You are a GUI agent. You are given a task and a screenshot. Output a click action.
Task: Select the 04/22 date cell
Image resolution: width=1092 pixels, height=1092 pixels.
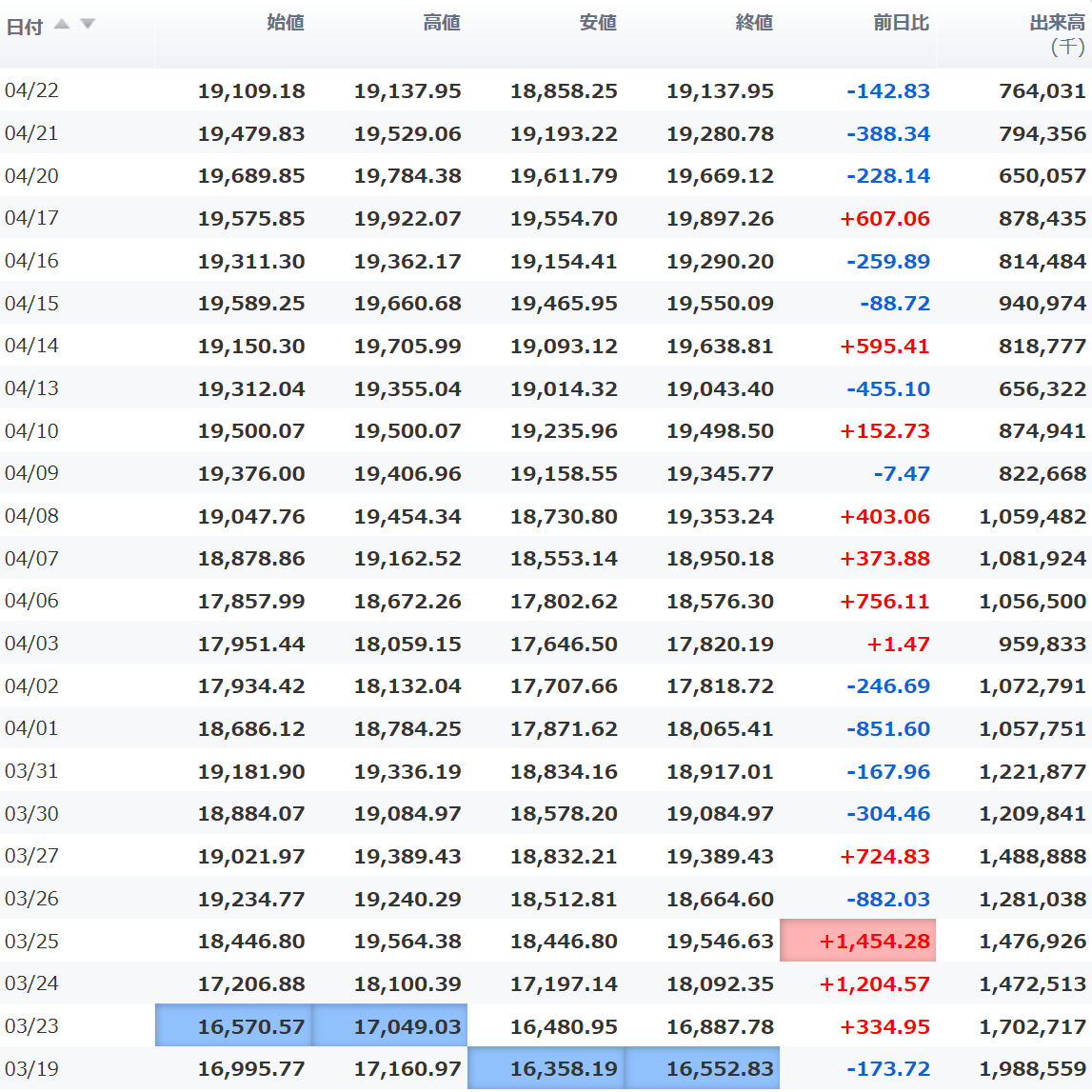coord(32,90)
